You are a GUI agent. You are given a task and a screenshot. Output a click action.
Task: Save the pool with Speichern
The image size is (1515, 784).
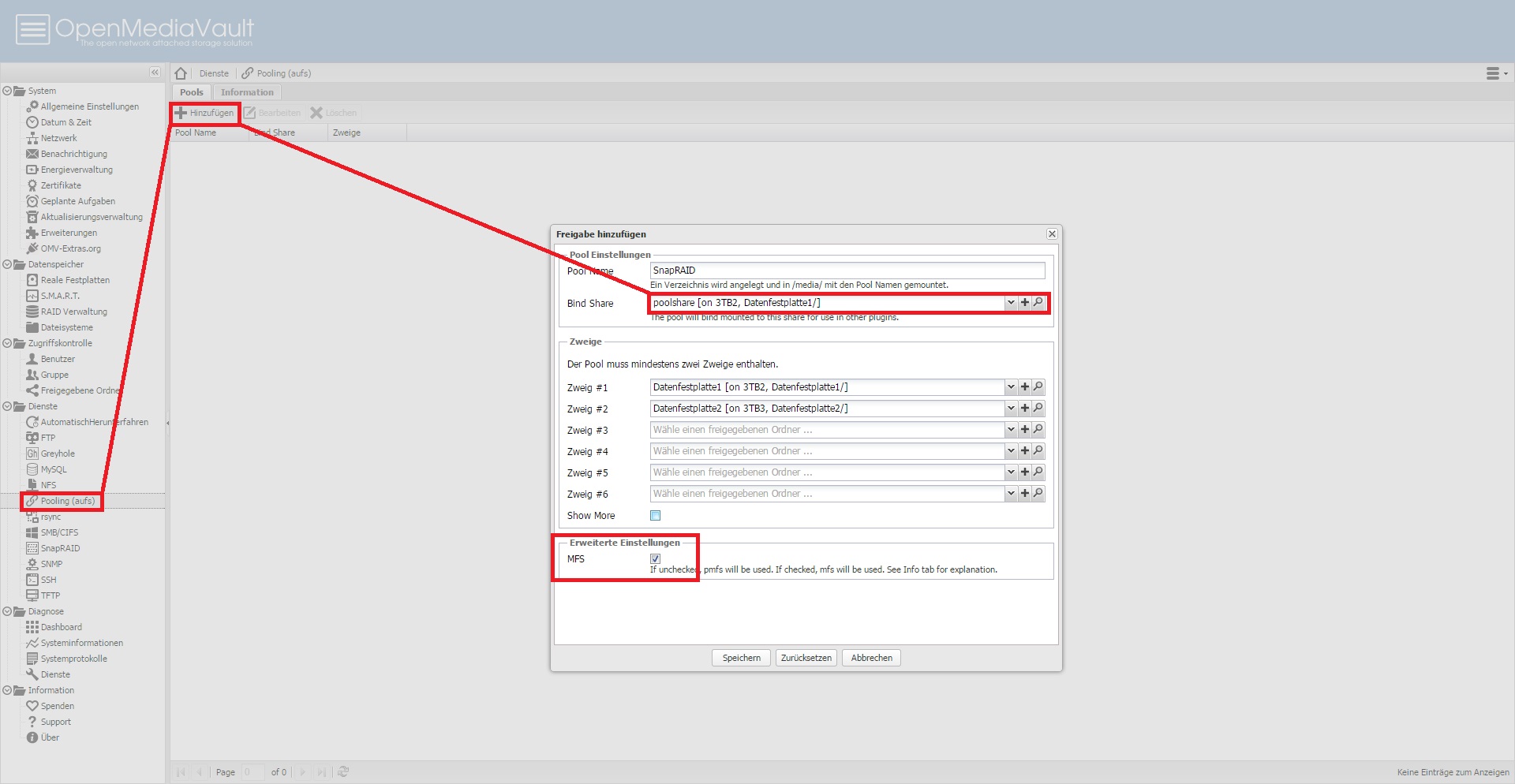[x=742, y=658]
